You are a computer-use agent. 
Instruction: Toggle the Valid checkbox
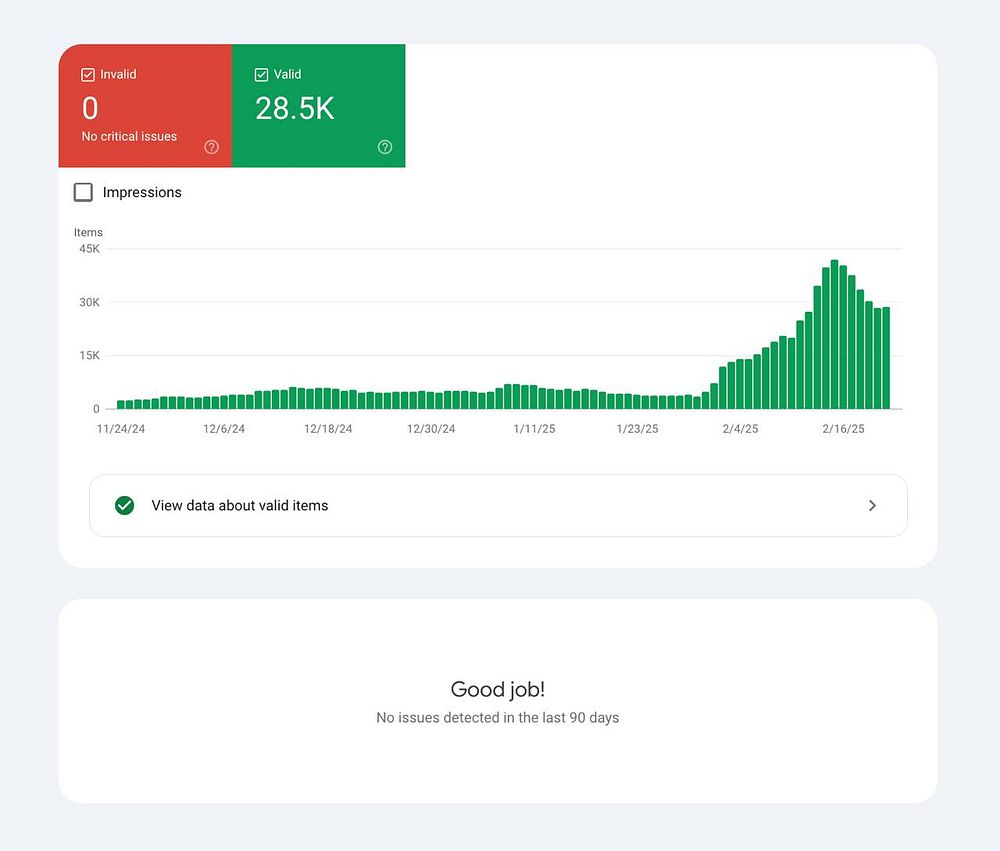click(x=262, y=75)
